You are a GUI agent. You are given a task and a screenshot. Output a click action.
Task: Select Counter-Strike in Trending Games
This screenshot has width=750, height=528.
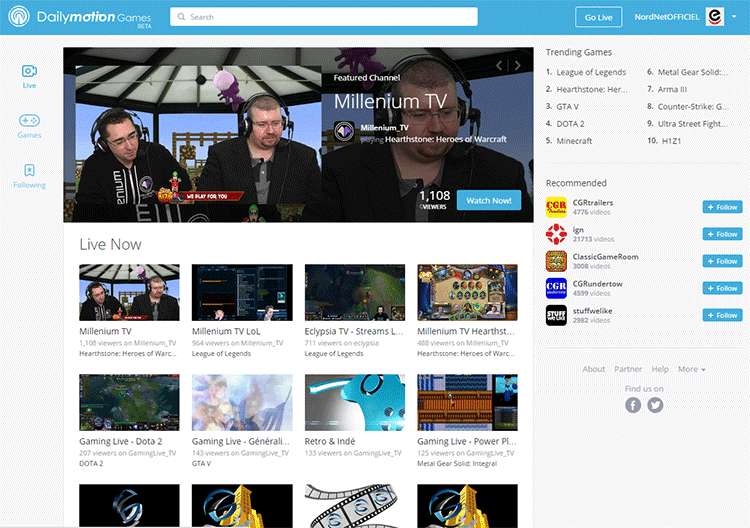pos(693,107)
